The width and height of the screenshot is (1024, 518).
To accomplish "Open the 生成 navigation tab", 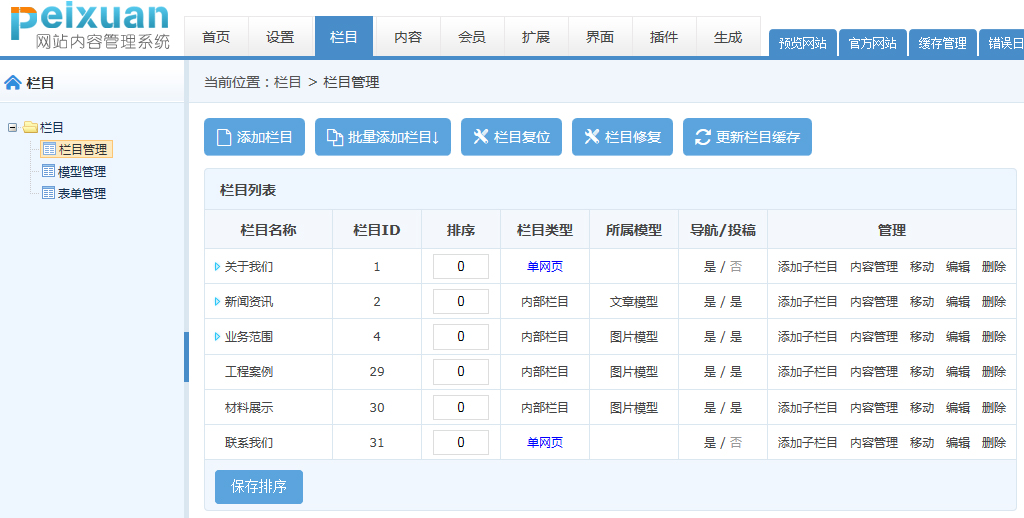I will (x=728, y=37).
